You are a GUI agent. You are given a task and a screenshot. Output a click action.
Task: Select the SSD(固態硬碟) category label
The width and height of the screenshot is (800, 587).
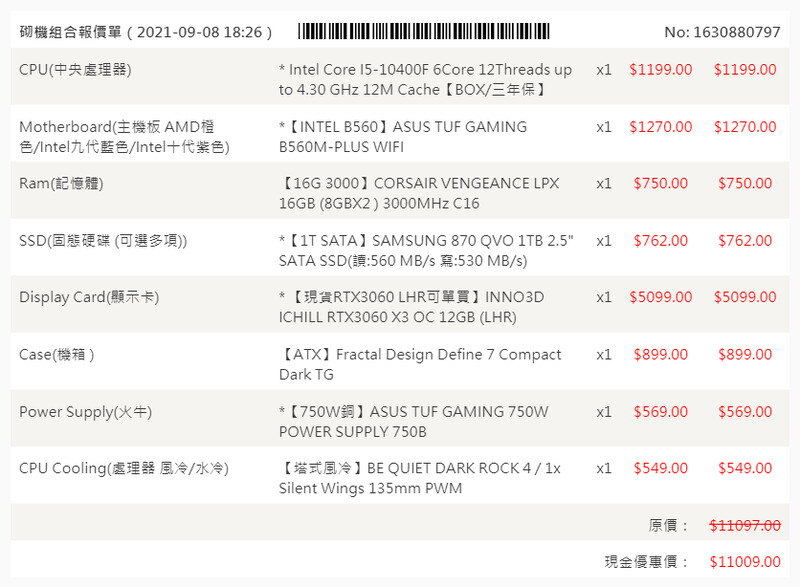(103, 241)
